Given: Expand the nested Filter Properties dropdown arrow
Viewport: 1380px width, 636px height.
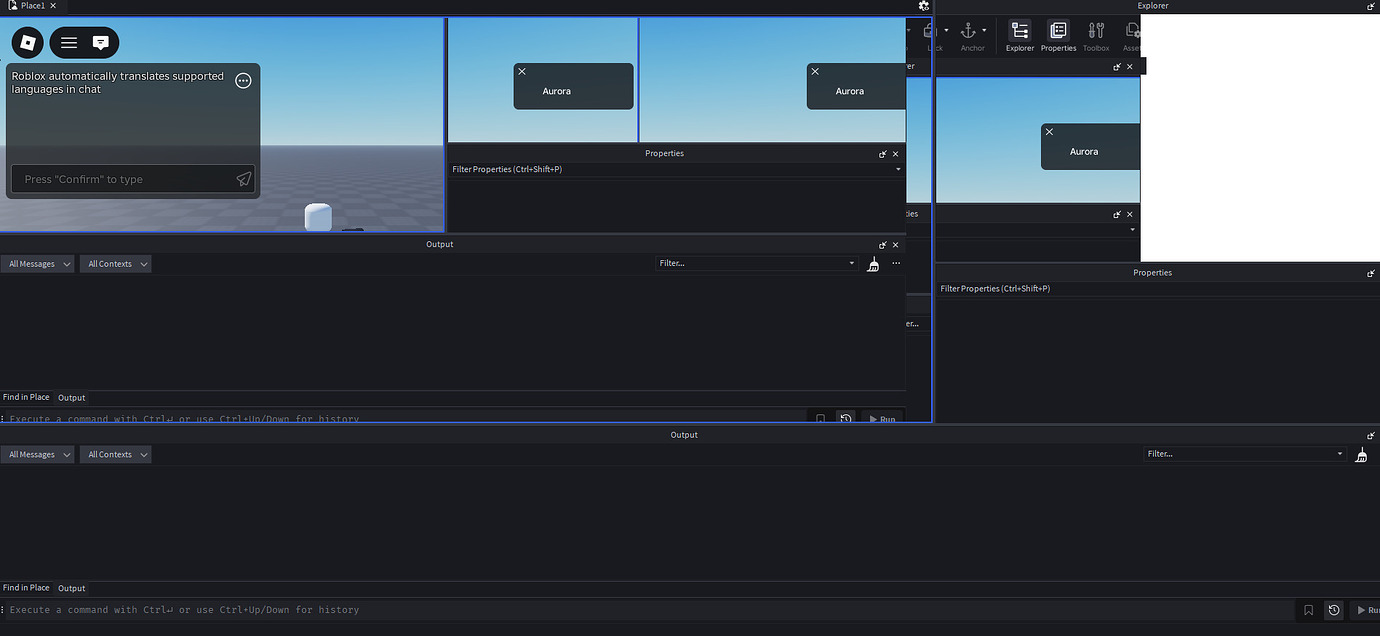Looking at the screenshot, I should coord(898,169).
